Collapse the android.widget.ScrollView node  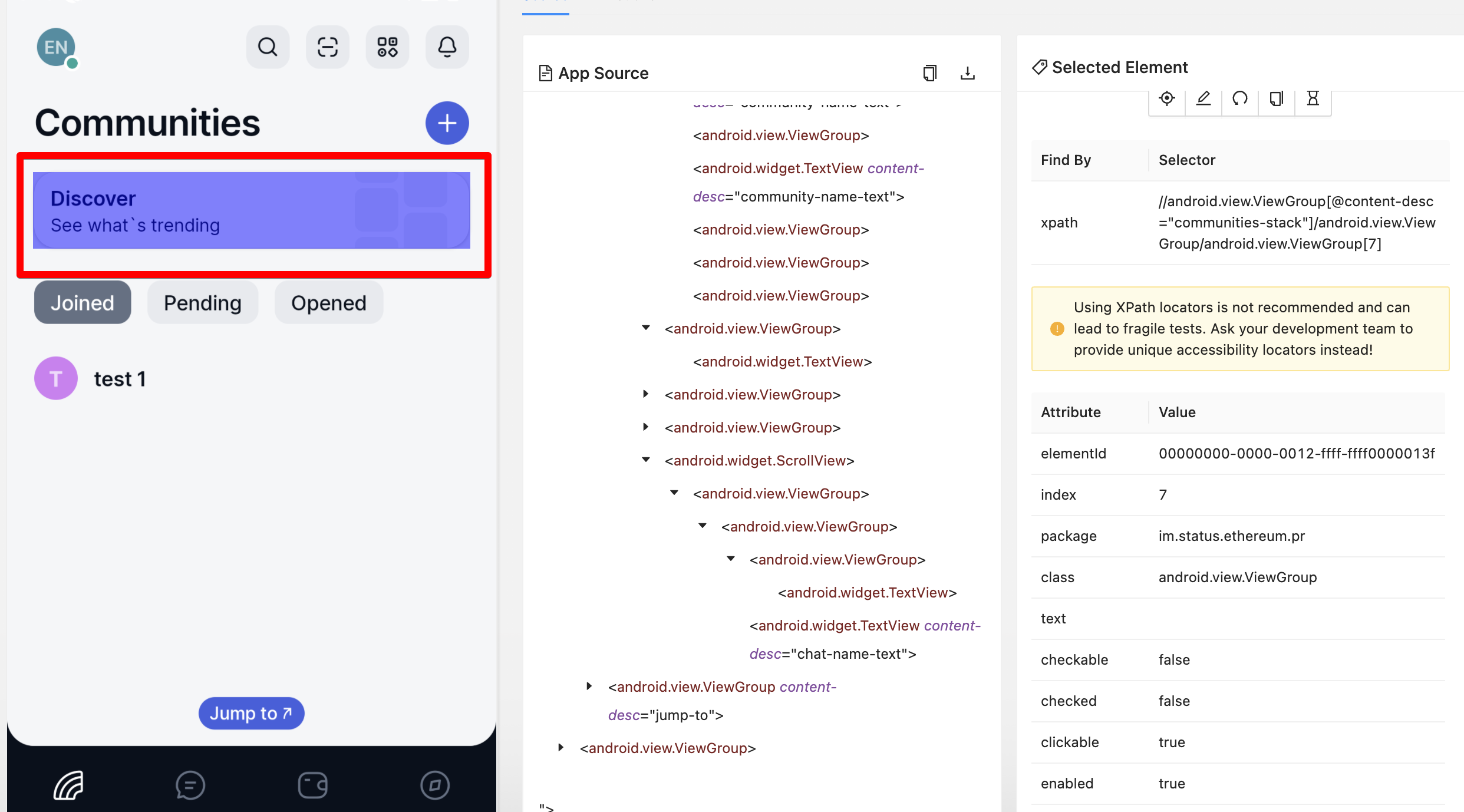click(646, 460)
